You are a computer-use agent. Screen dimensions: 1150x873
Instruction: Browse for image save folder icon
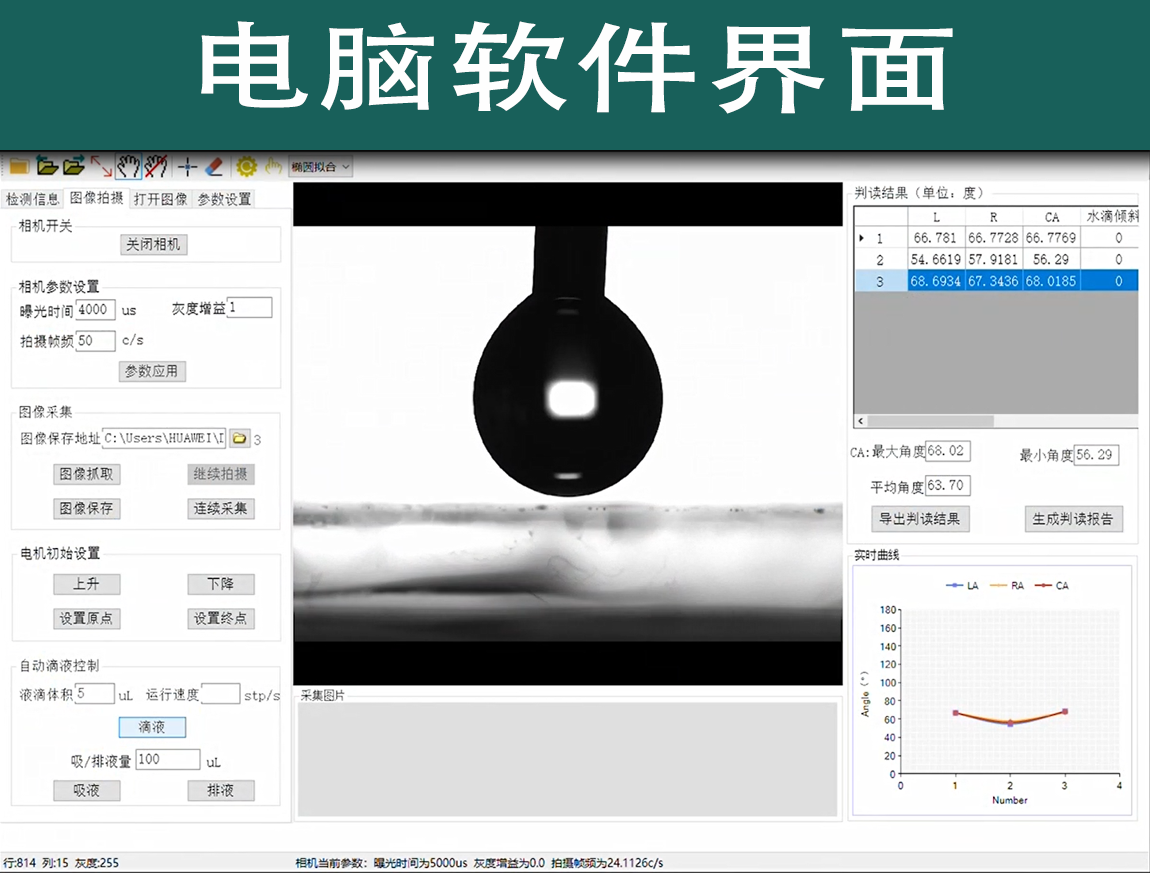[x=239, y=438]
